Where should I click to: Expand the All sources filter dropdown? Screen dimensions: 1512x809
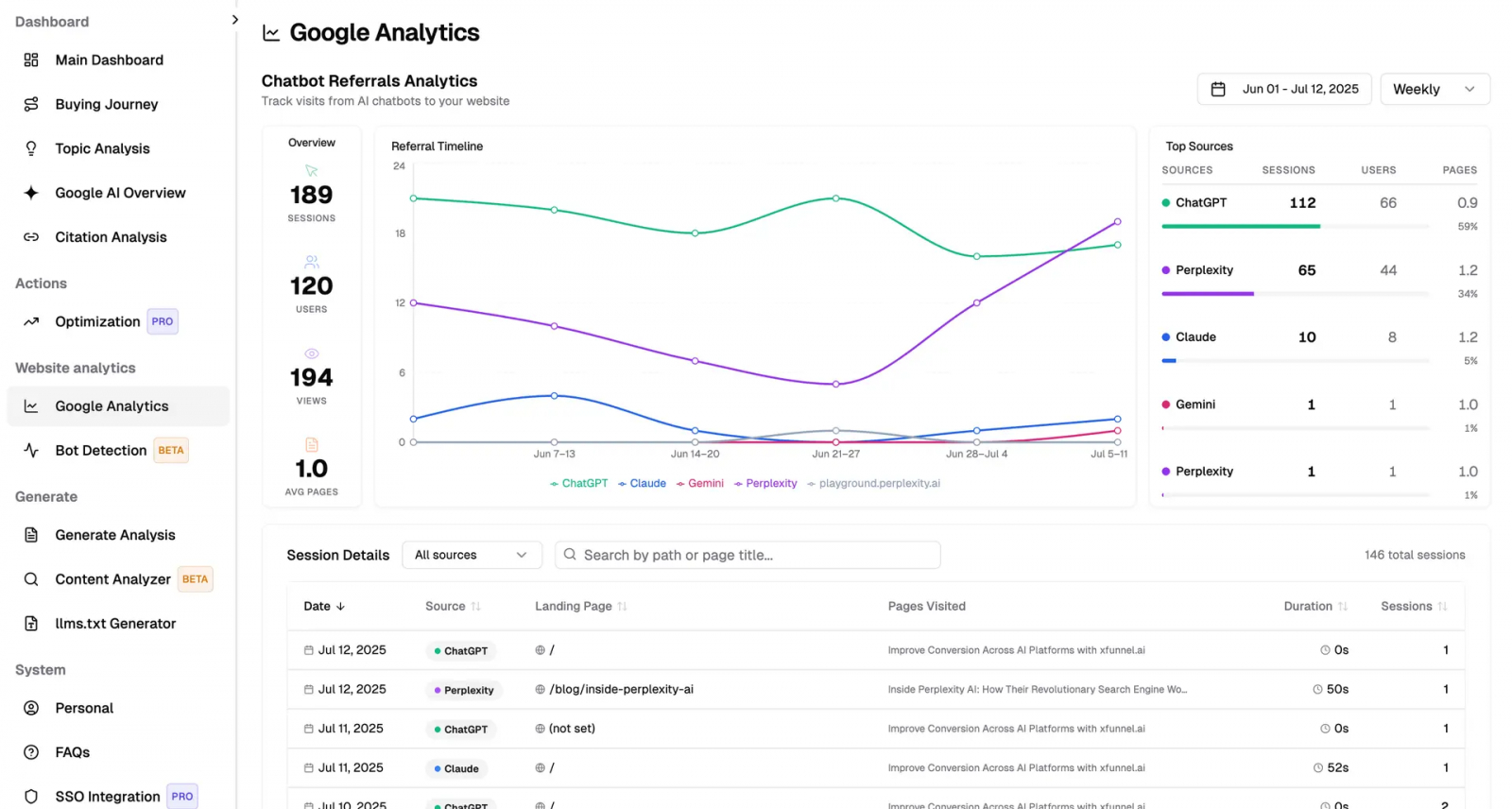[471, 555]
